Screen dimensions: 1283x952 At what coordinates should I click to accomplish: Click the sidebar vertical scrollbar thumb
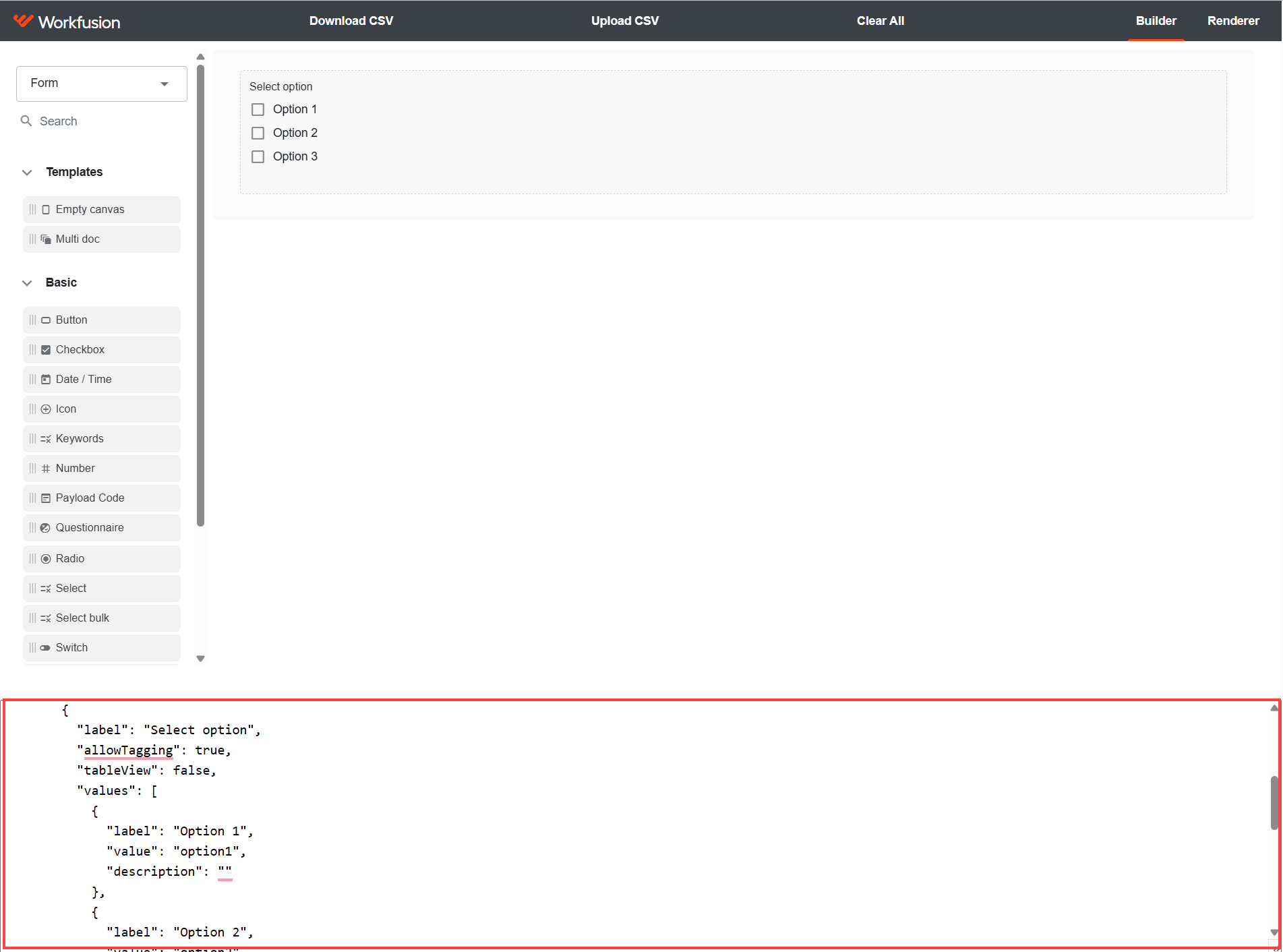(200, 295)
